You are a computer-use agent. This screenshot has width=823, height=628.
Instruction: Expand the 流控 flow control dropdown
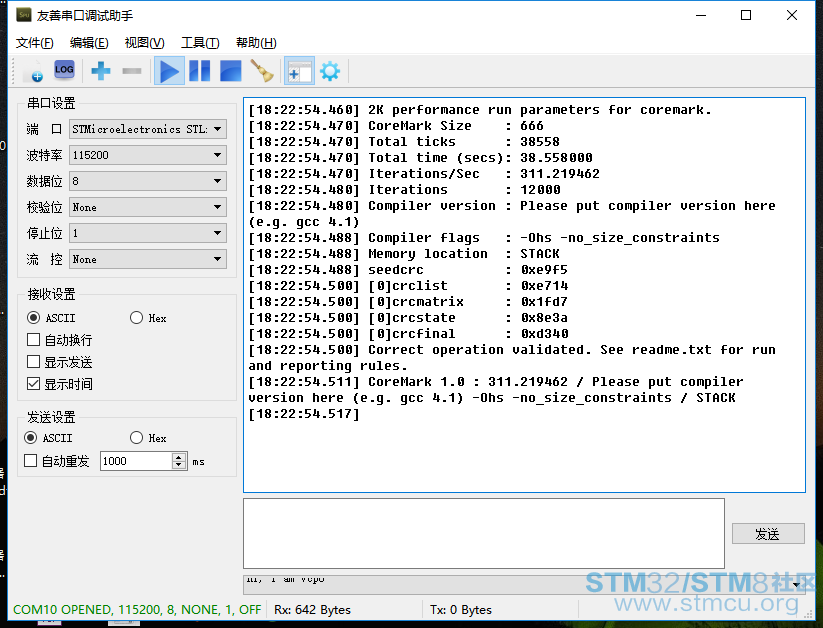pyautogui.click(x=217, y=259)
